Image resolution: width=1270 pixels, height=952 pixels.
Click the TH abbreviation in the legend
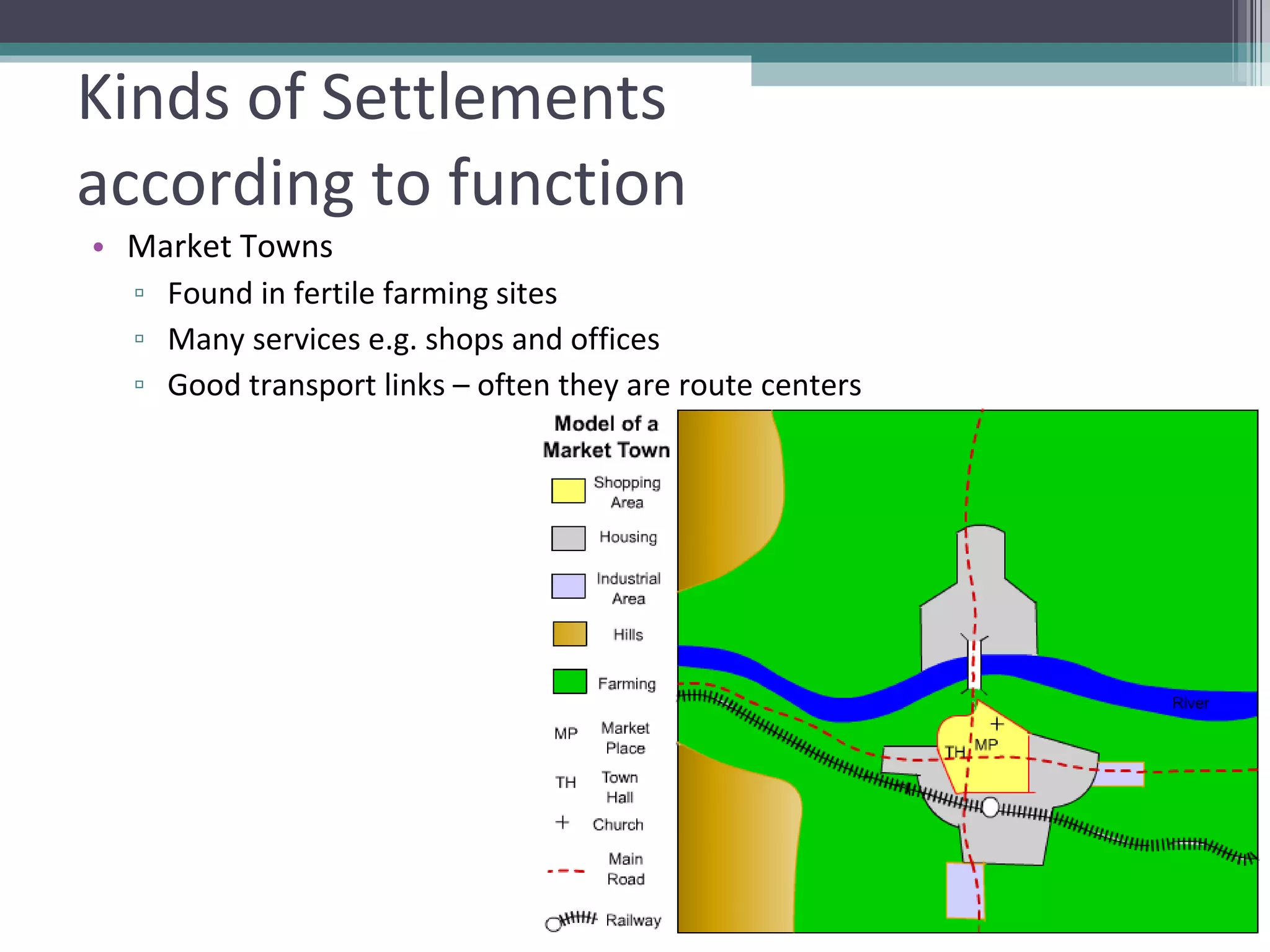click(x=566, y=783)
